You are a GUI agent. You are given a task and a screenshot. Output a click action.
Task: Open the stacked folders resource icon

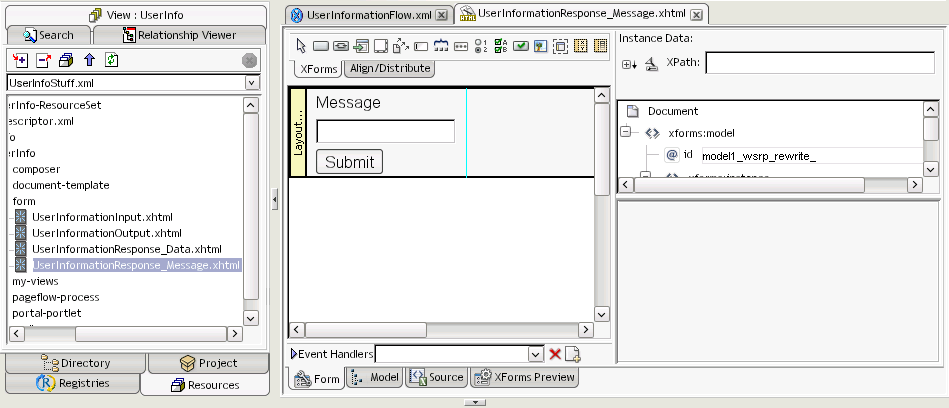(66, 61)
